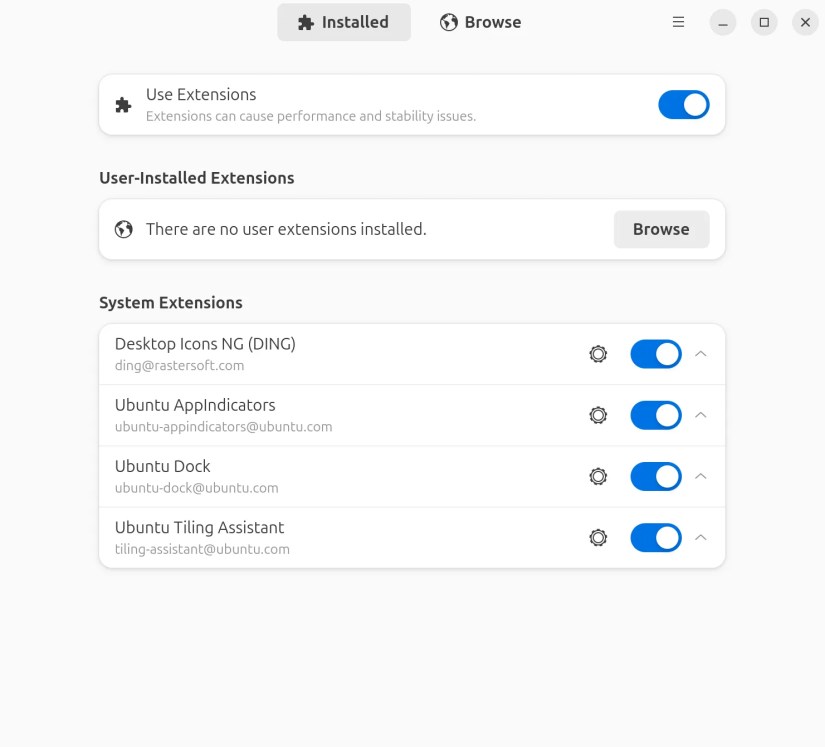Viewport: 825px width, 747px height.
Task: Open Ubuntu Tiling Assistant preferences gear
Action: coord(598,537)
